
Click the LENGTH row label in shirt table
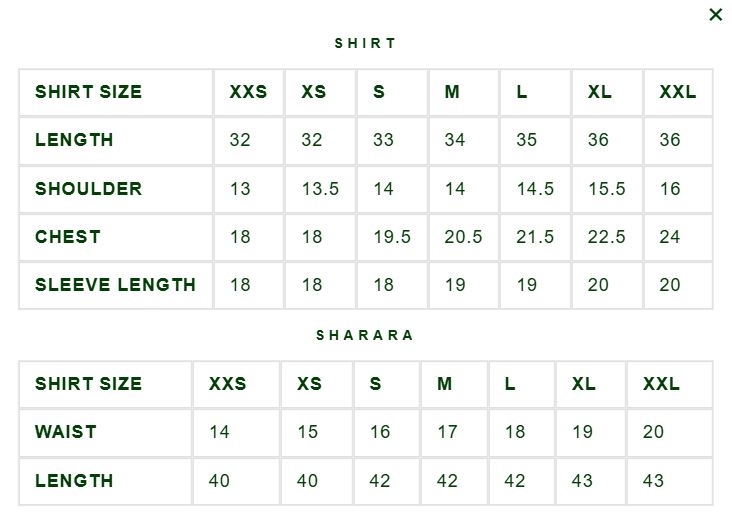[x=74, y=140]
